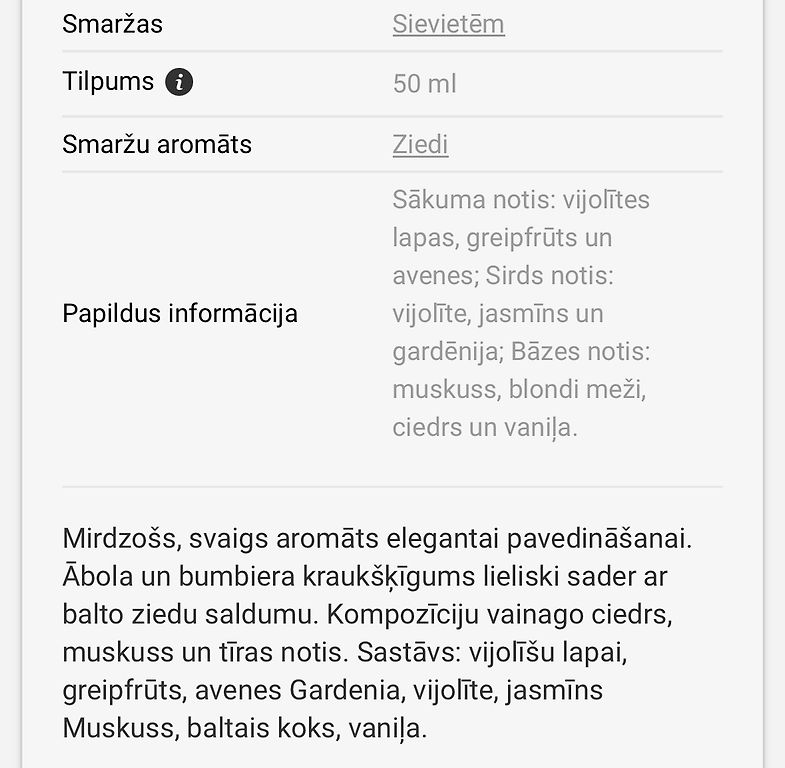The width and height of the screenshot is (785, 768).
Task: Open the info icon next to Tilpums
Action: (x=179, y=82)
